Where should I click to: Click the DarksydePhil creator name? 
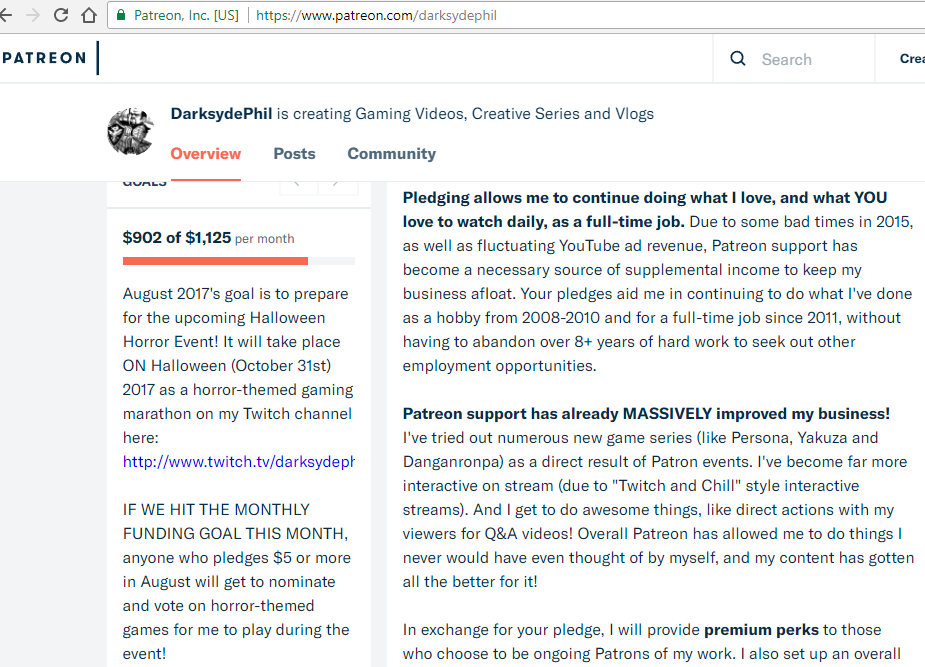coord(221,114)
